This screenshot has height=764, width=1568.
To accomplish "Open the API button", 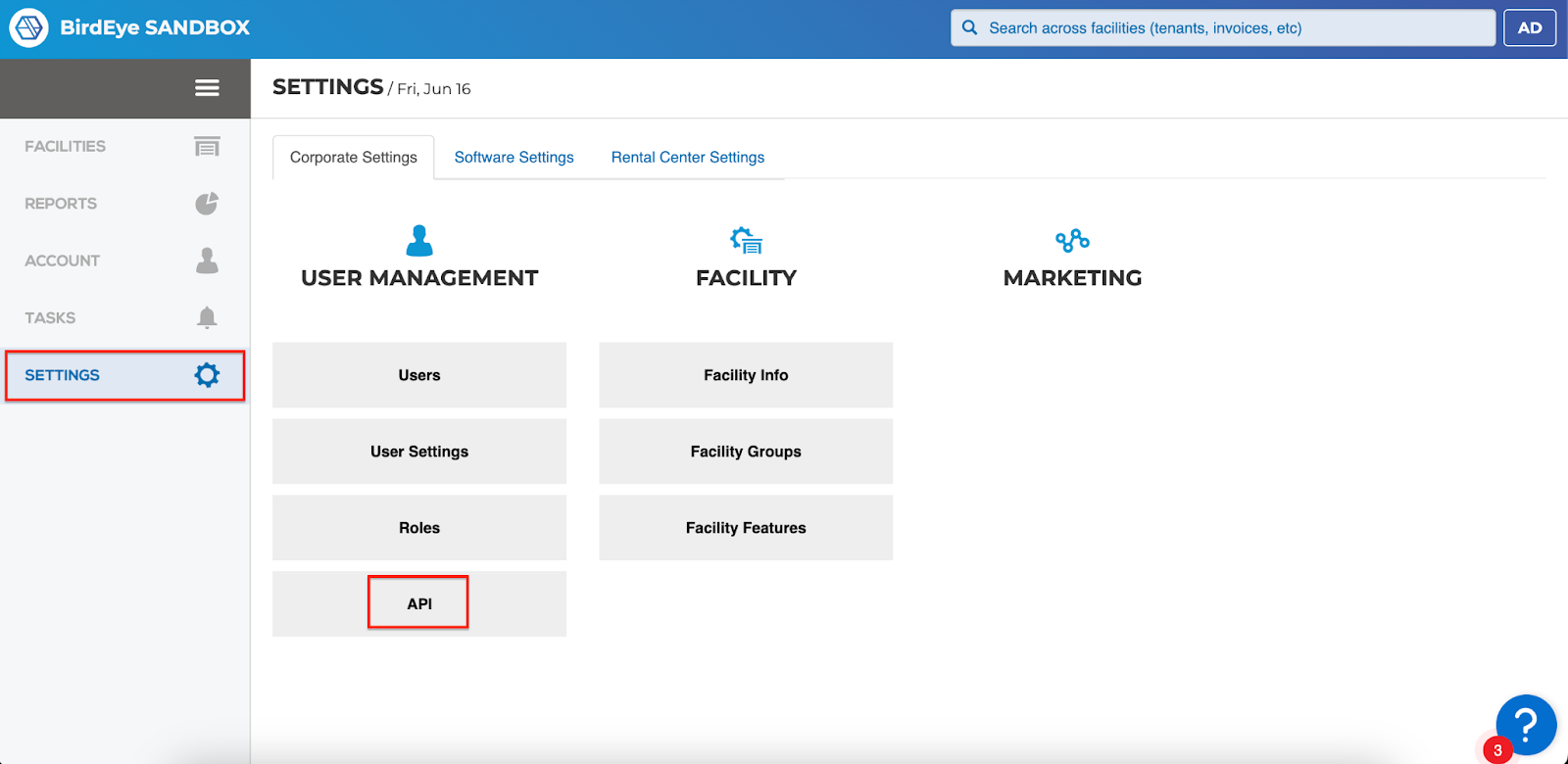I will pos(419,604).
